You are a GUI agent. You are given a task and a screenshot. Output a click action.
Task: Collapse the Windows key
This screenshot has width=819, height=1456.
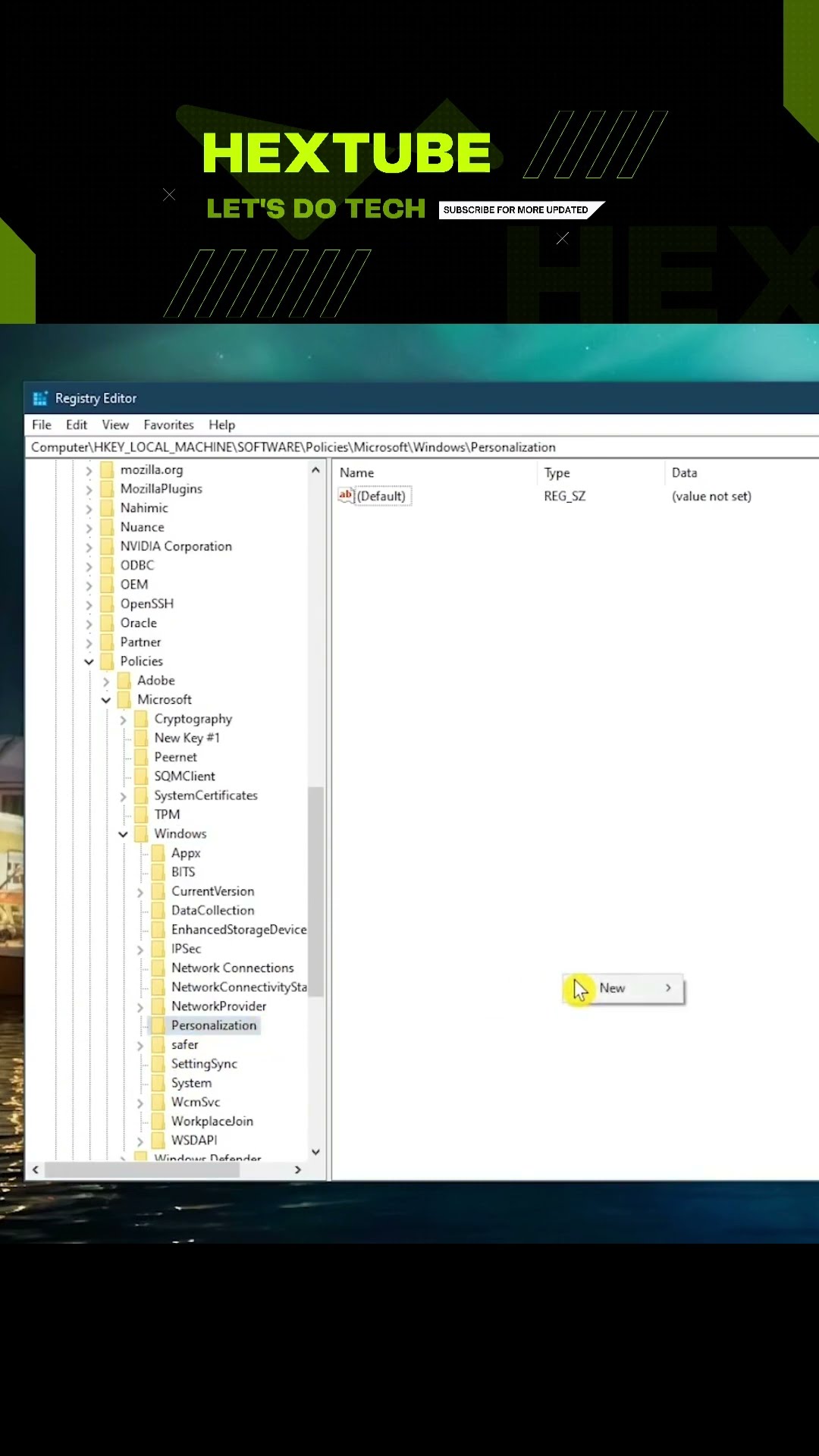[x=123, y=834]
